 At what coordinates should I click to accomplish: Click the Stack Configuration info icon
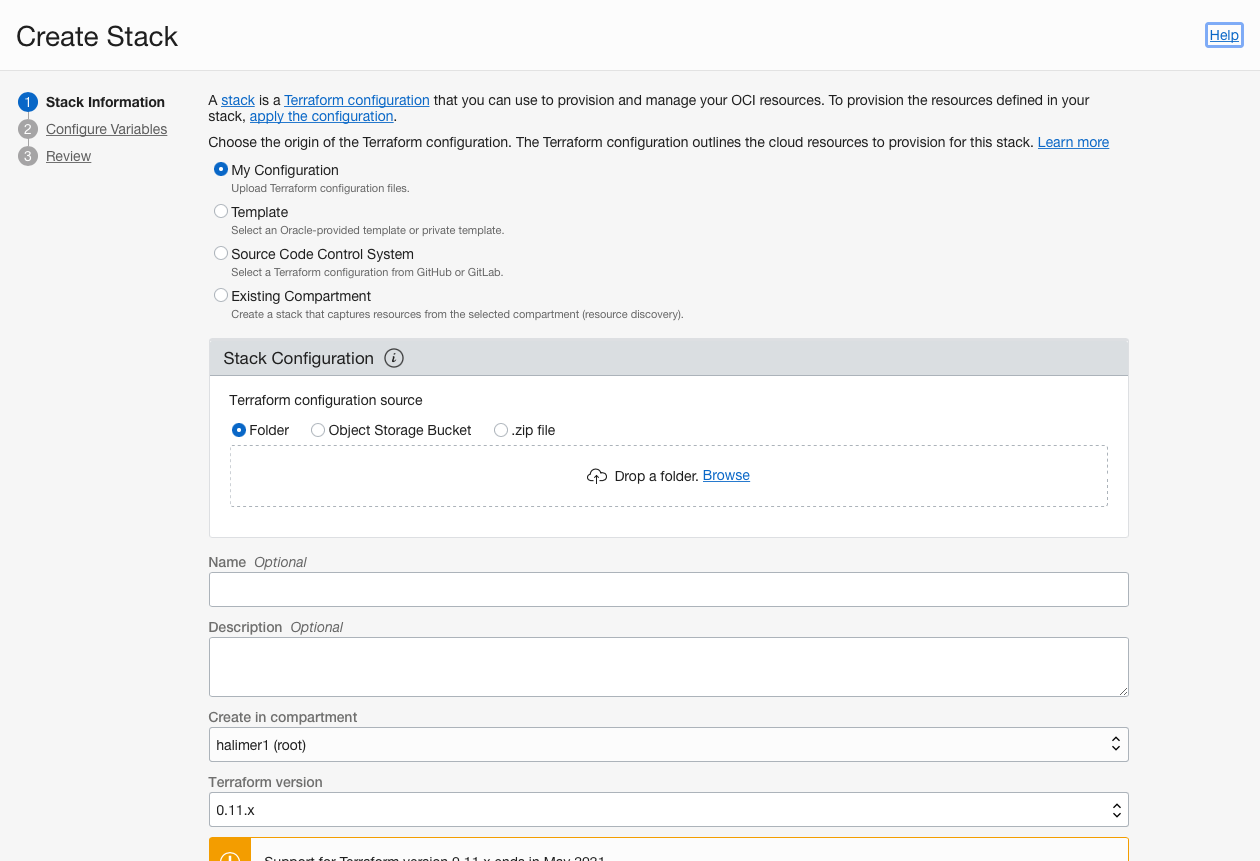click(x=393, y=358)
